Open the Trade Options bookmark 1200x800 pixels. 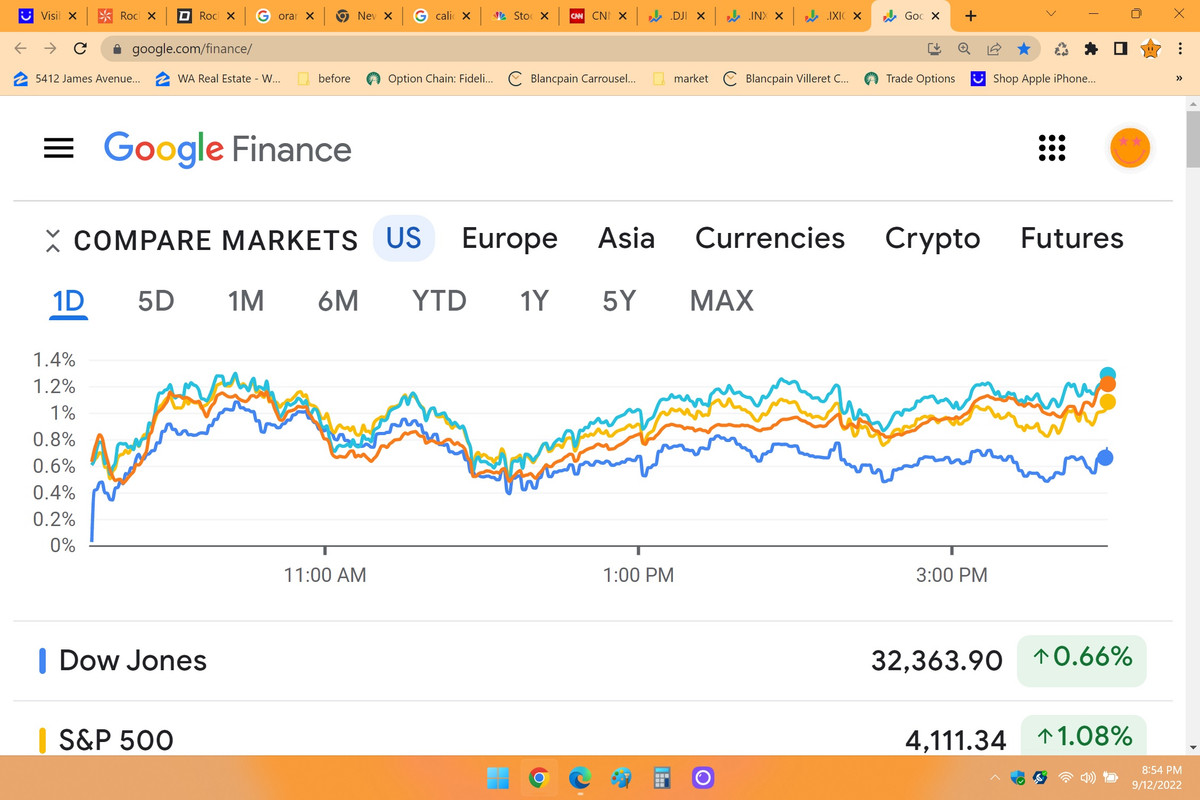[x=910, y=78]
